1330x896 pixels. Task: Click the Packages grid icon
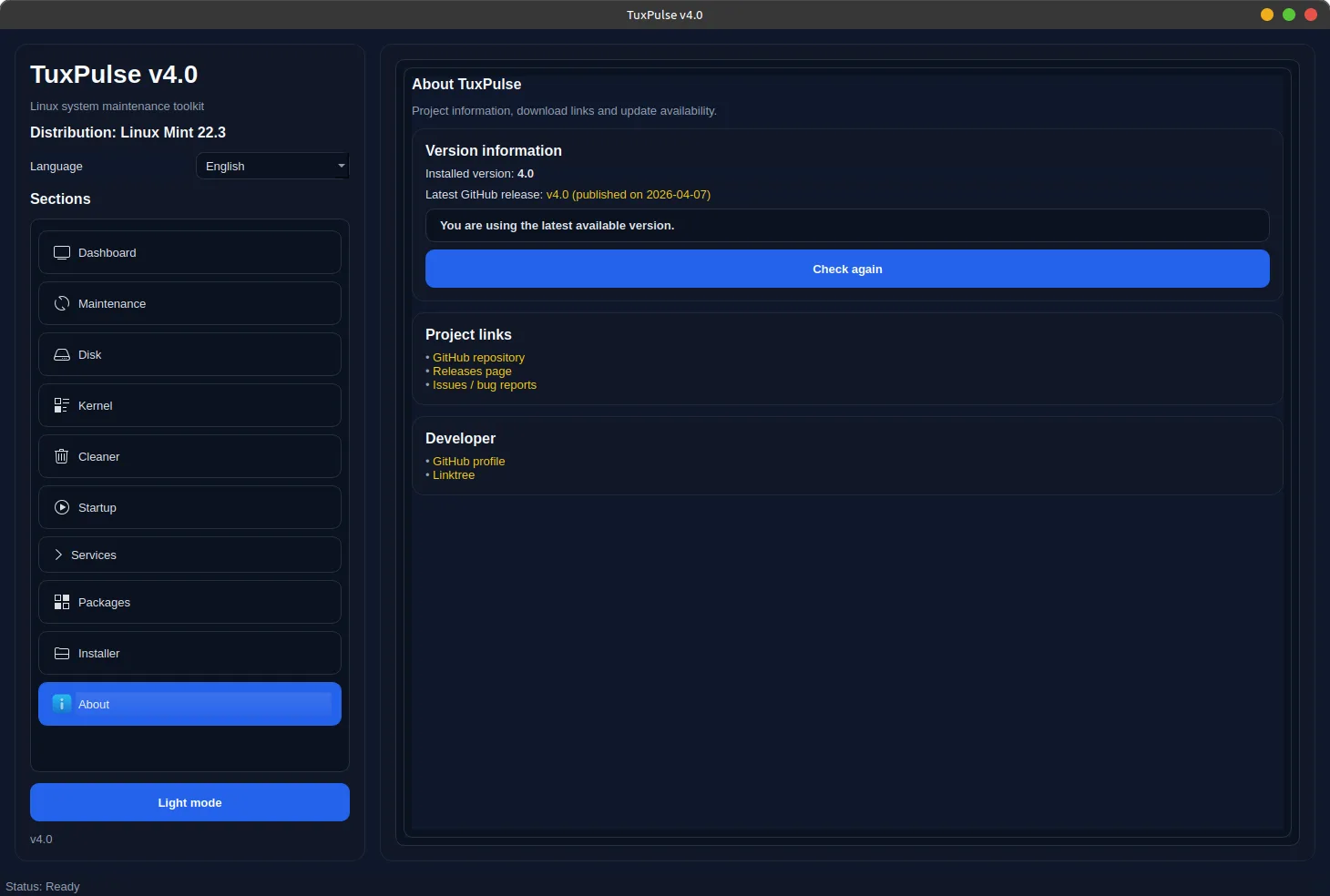tap(62, 602)
